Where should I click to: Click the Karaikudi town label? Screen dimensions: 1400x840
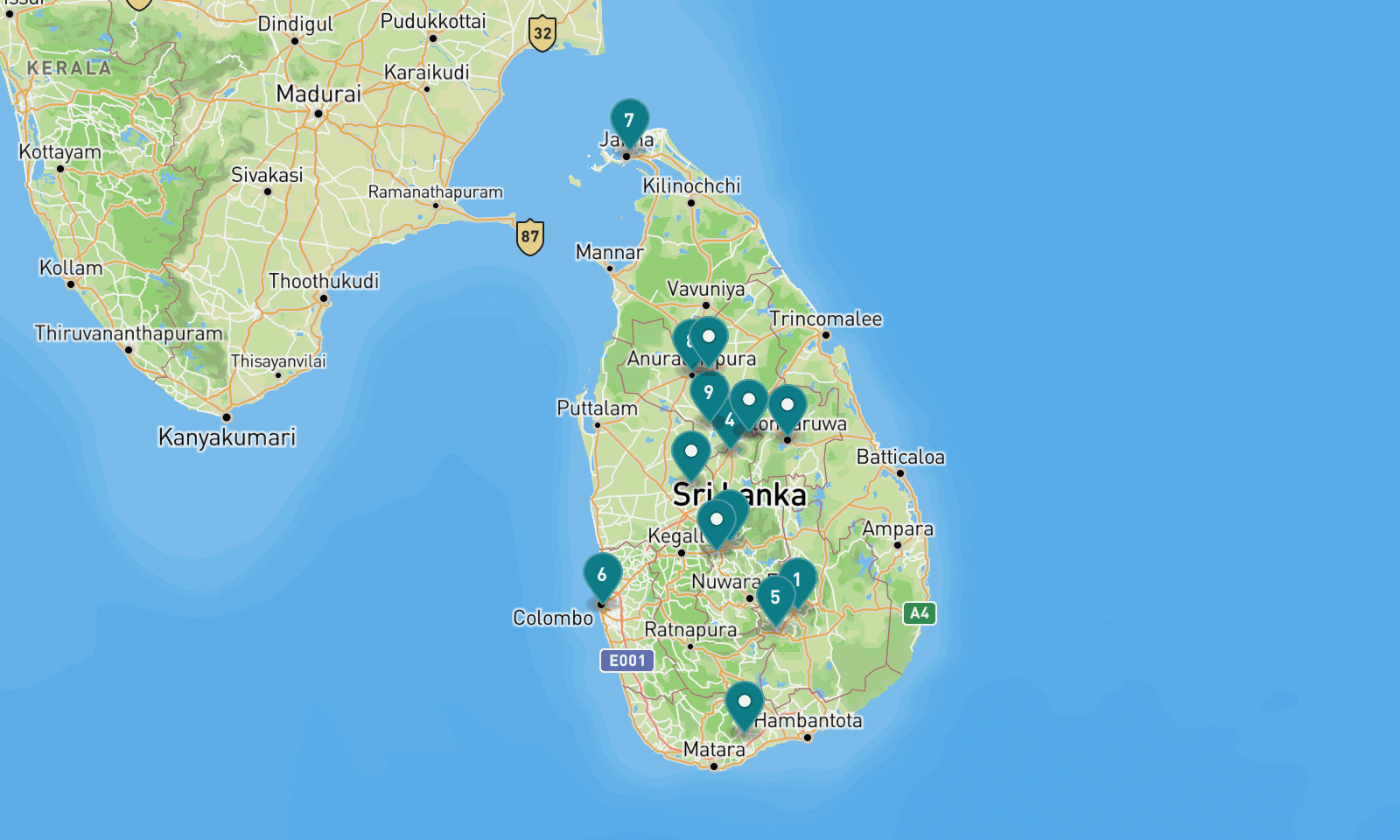[x=427, y=73]
